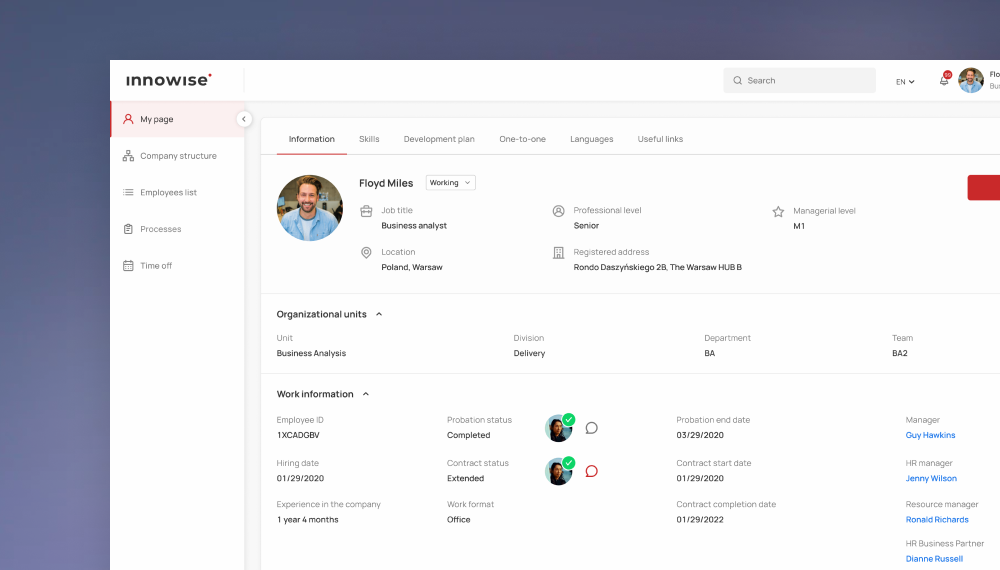
Task: Open the One-to-one tab
Action: point(522,139)
